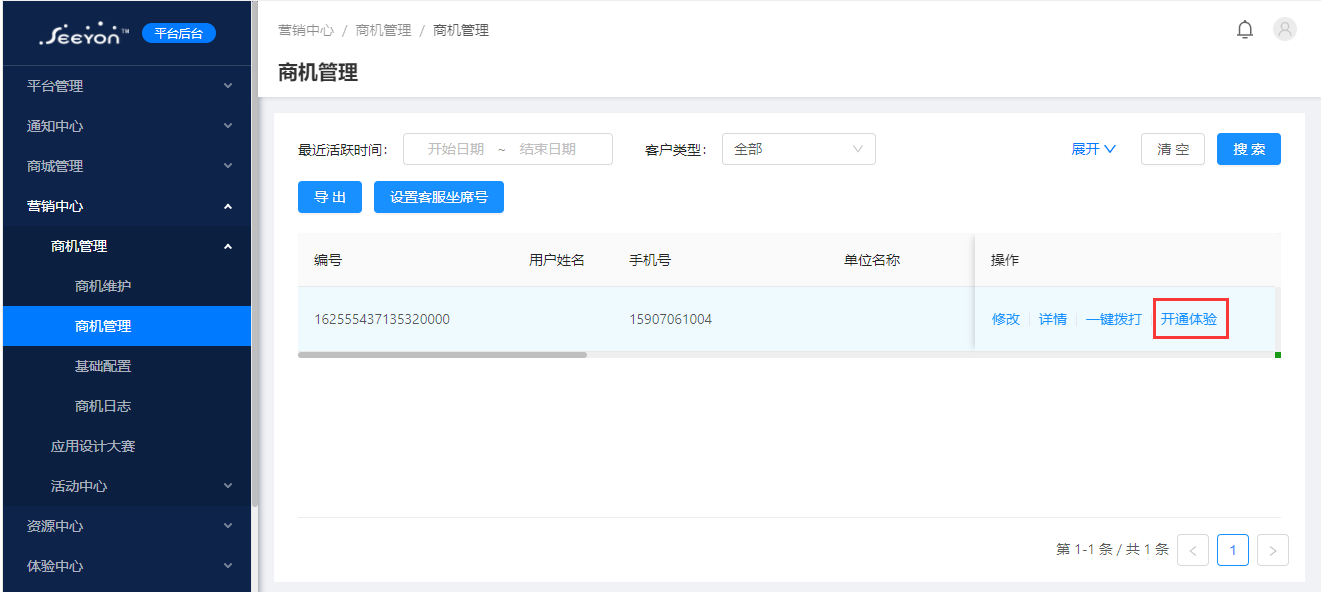Click the middle 商机管理 breadcrumb
Viewport: 1321px width, 592px height.
(383, 30)
